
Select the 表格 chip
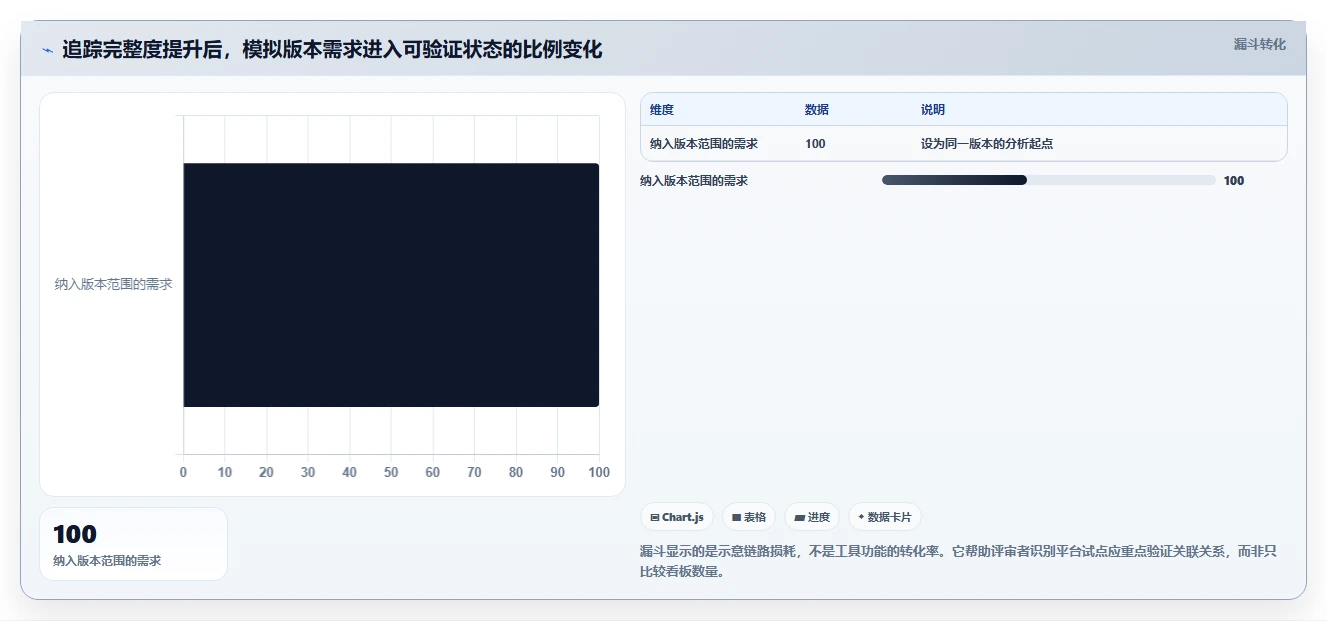click(749, 517)
